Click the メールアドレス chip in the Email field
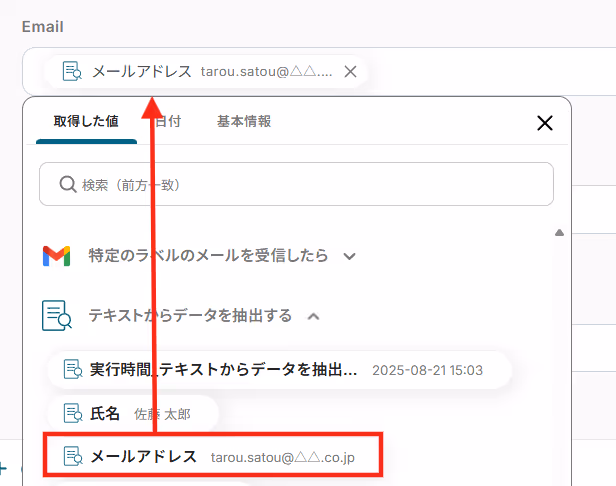This screenshot has height=486, width=616. click(206, 72)
